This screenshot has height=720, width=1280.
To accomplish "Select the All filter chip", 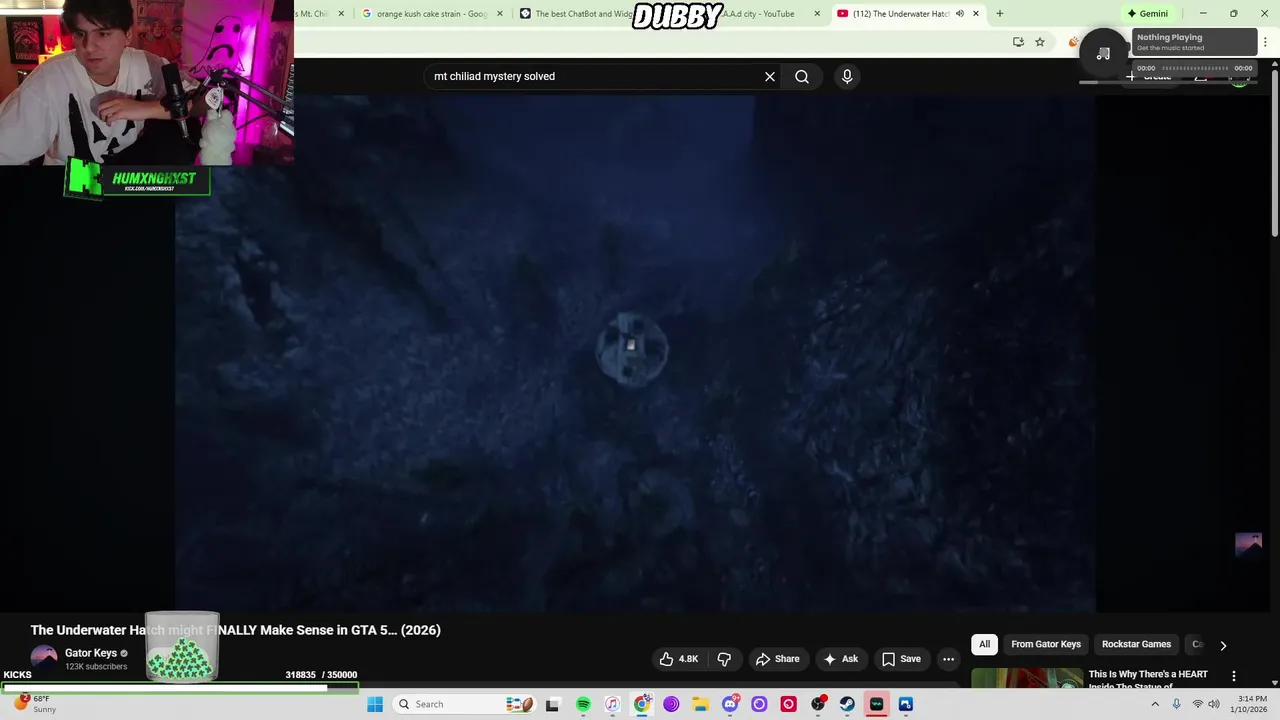I will (x=984, y=644).
